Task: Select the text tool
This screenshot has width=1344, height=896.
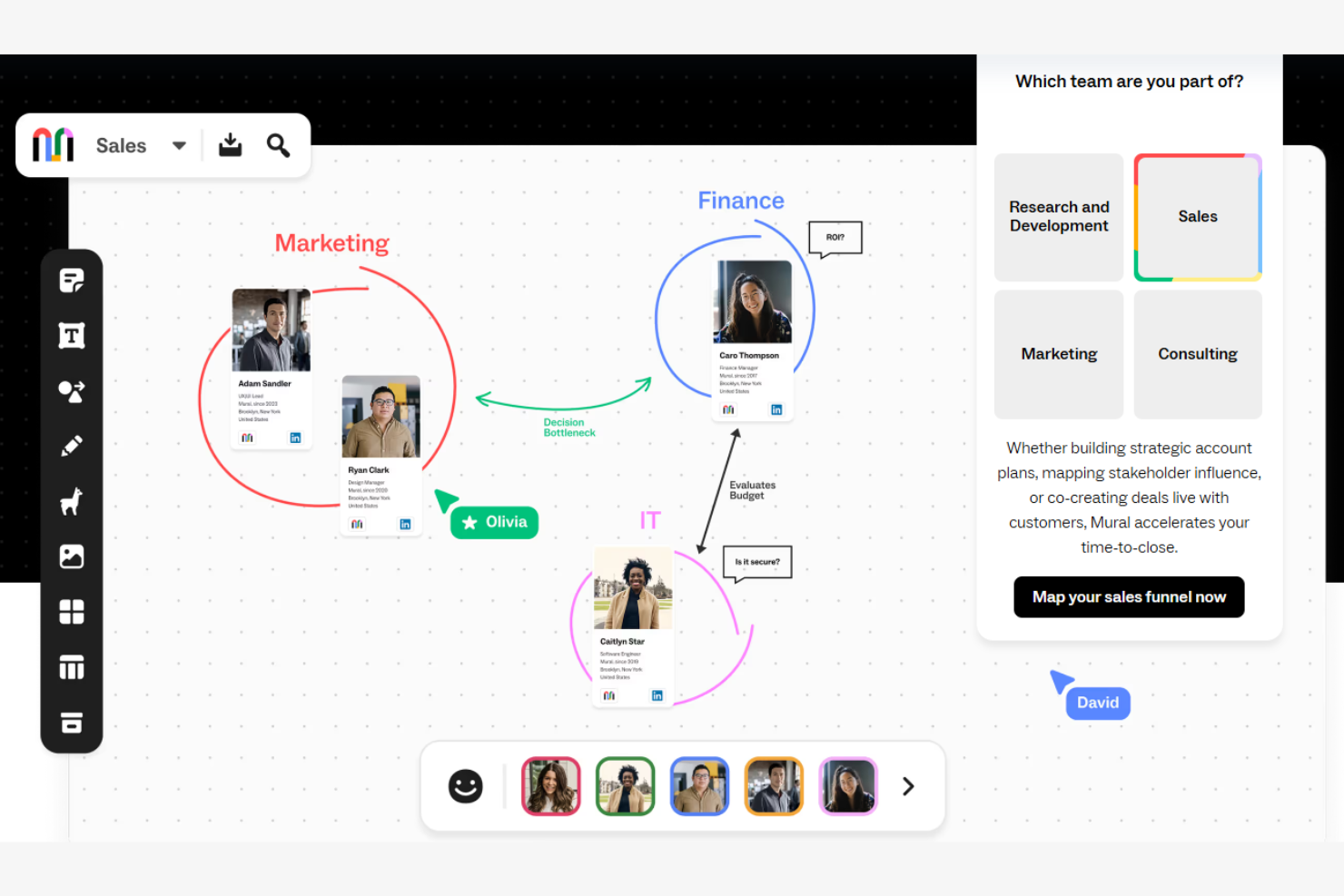Action: click(x=72, y=335)
